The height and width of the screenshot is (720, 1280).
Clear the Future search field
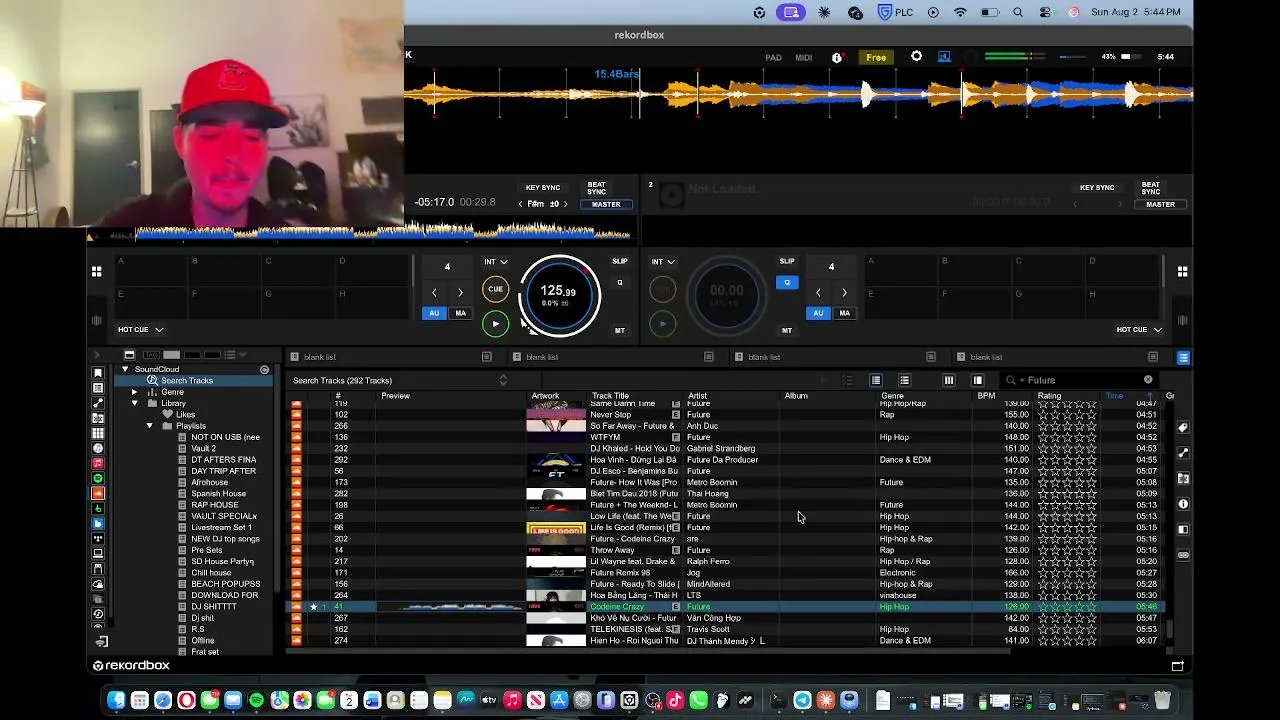coord(1148,380)
